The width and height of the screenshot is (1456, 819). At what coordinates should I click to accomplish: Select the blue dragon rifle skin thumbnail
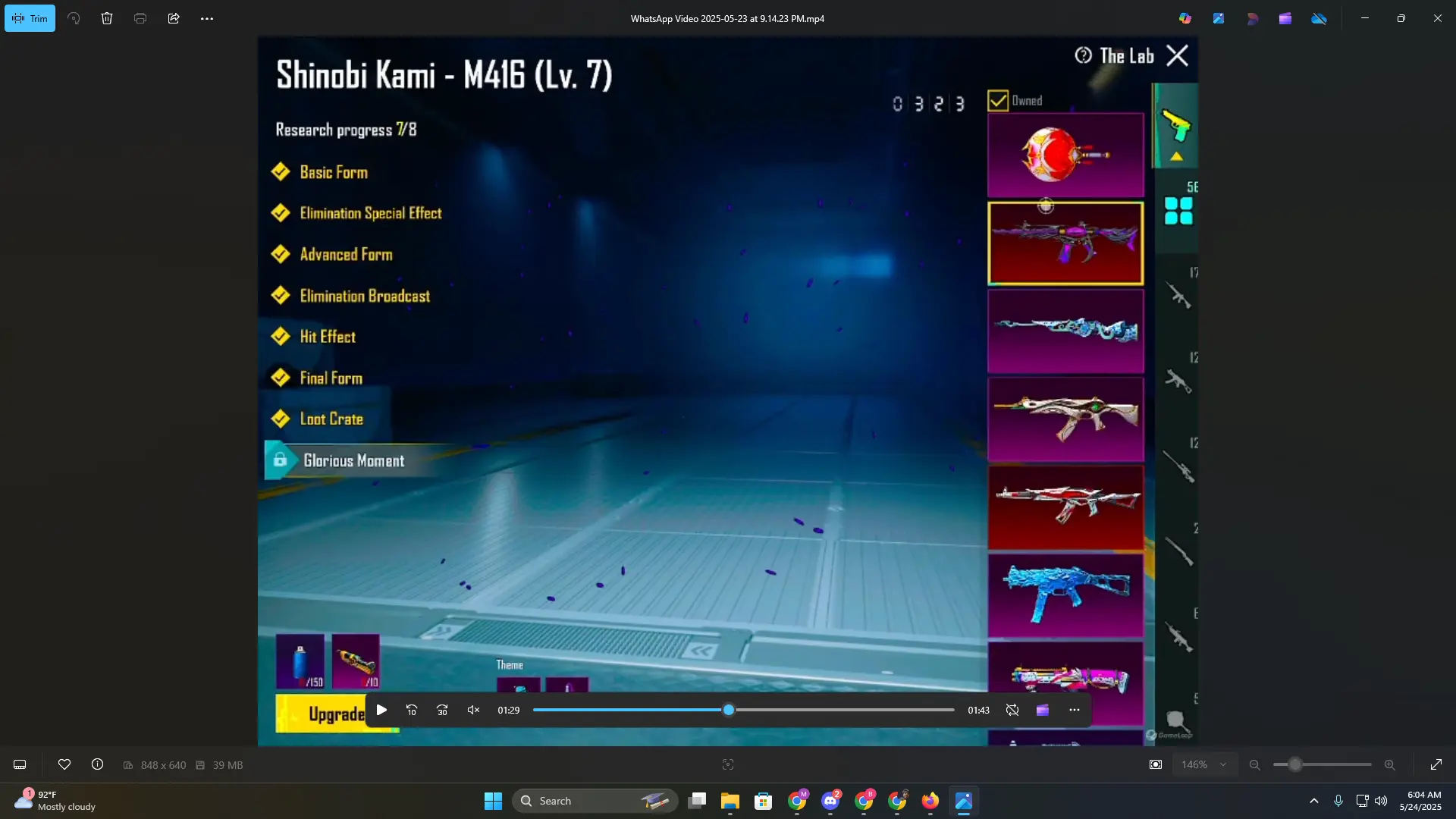click(1065, 331)
